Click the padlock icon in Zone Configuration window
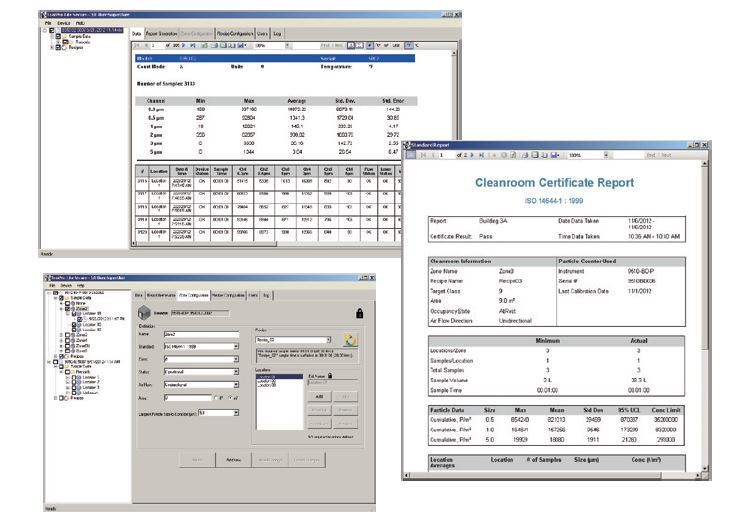The height and width of the screenshot is (528, 736). [x=360, y=313]
